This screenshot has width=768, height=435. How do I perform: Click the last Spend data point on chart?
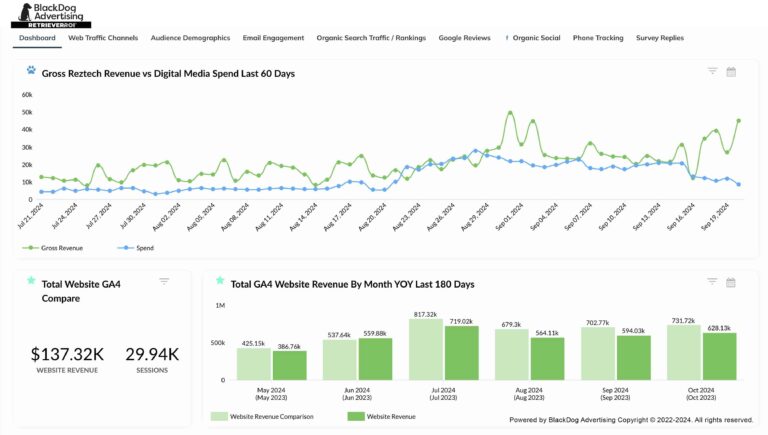click(x=739, y=185)
